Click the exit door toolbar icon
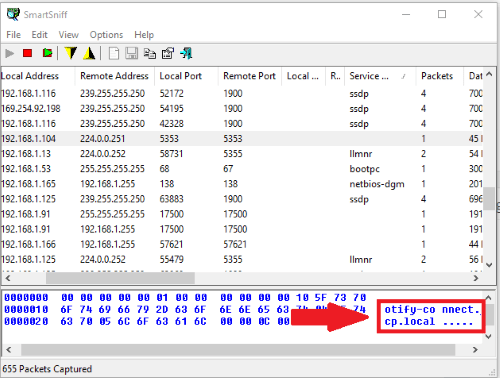Image resolution: width=500 pixels, height=378 pixels. (x=186, y=53)
